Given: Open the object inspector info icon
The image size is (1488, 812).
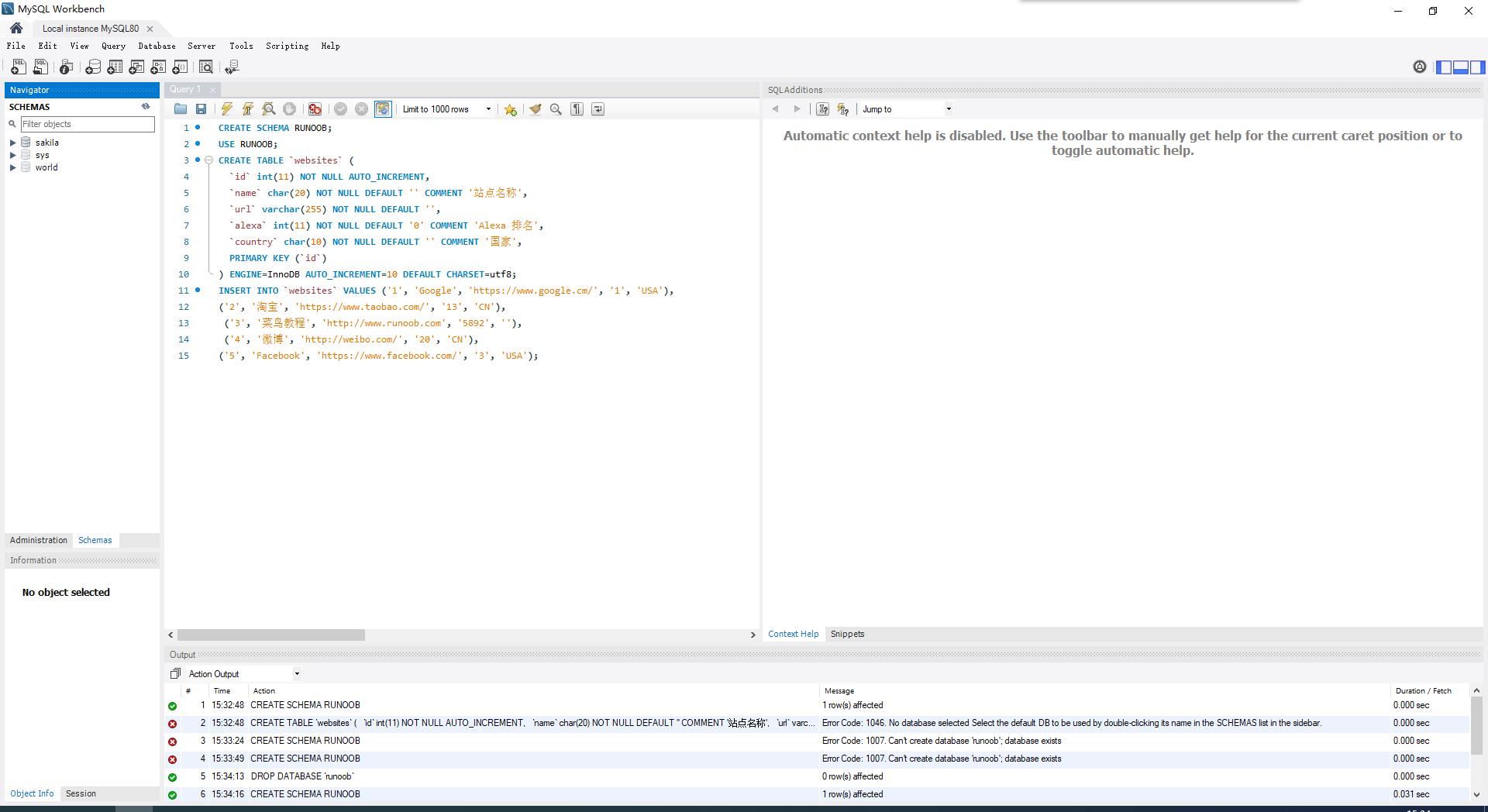Looking at the screenshot, I should click(x=67, y=67).
